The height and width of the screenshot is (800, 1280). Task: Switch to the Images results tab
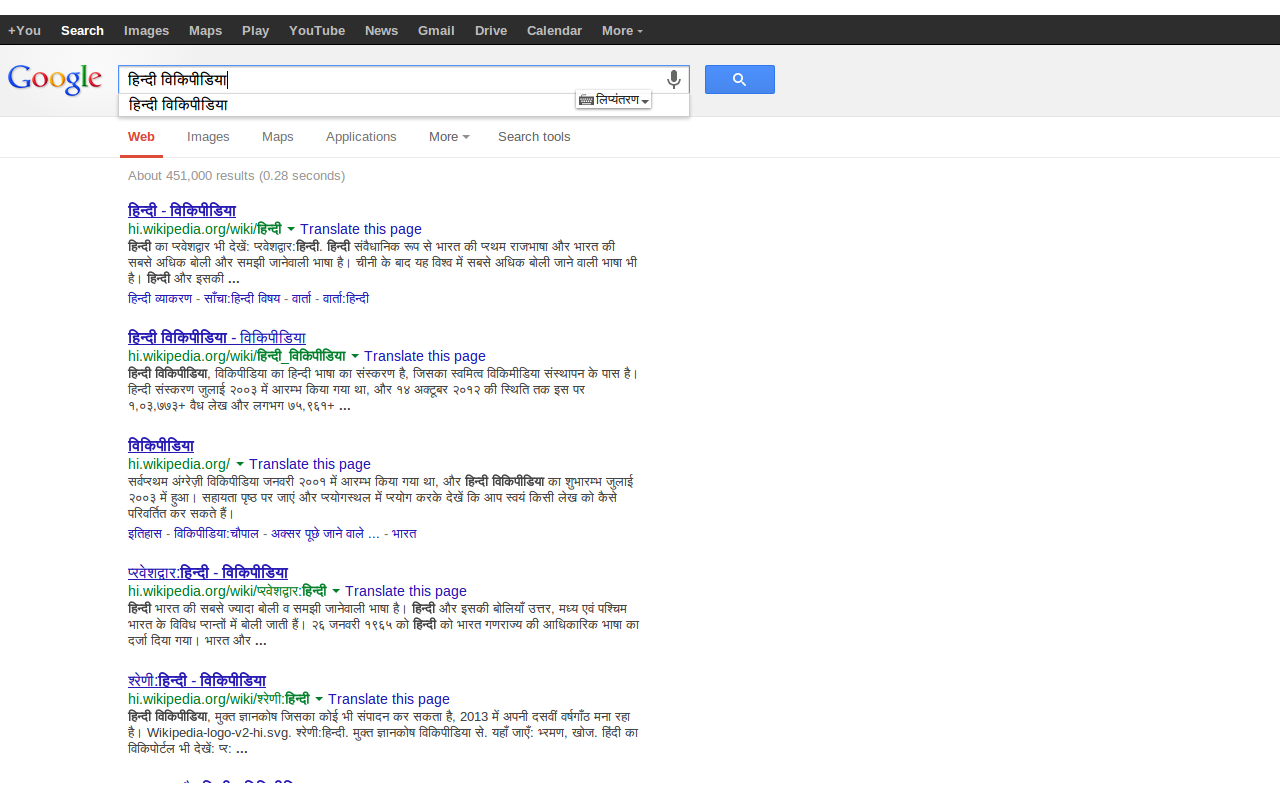click(x=208, y=137)
